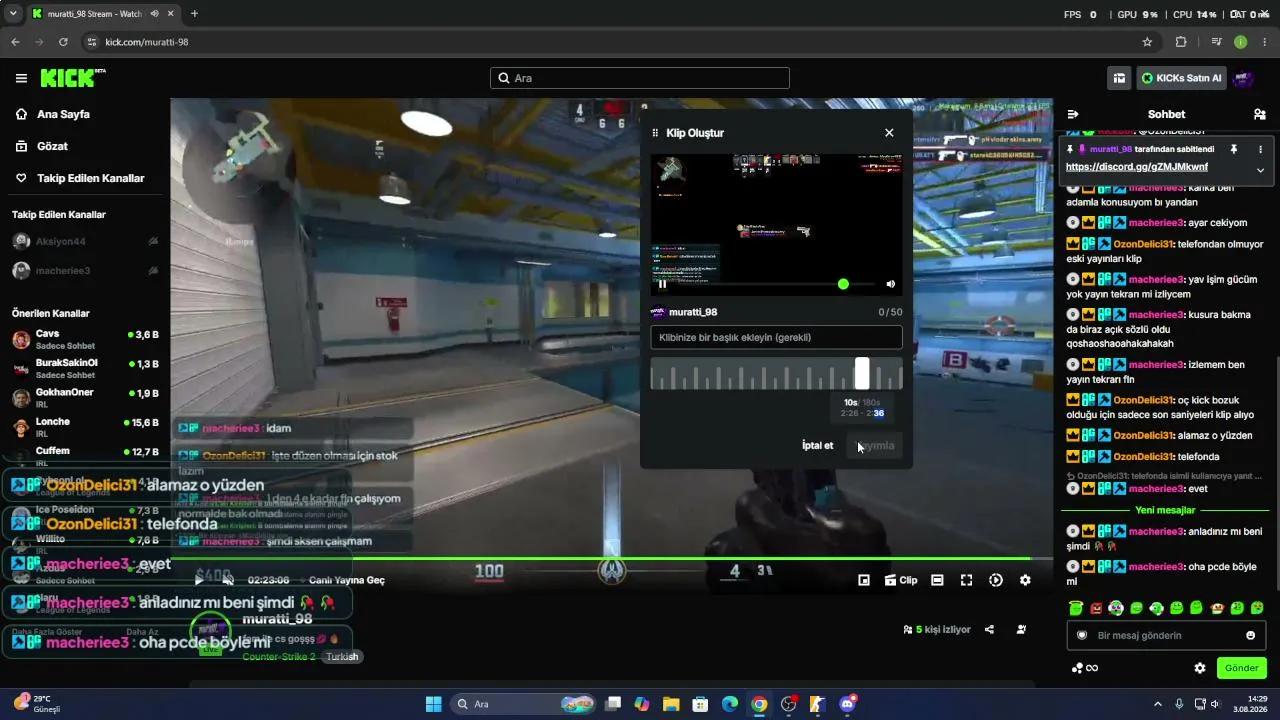Open the user profile avatar menu
Image resolution: width=1280 pixels, height=720 pixels.
pyautogui.click(x=1243, y=78)
